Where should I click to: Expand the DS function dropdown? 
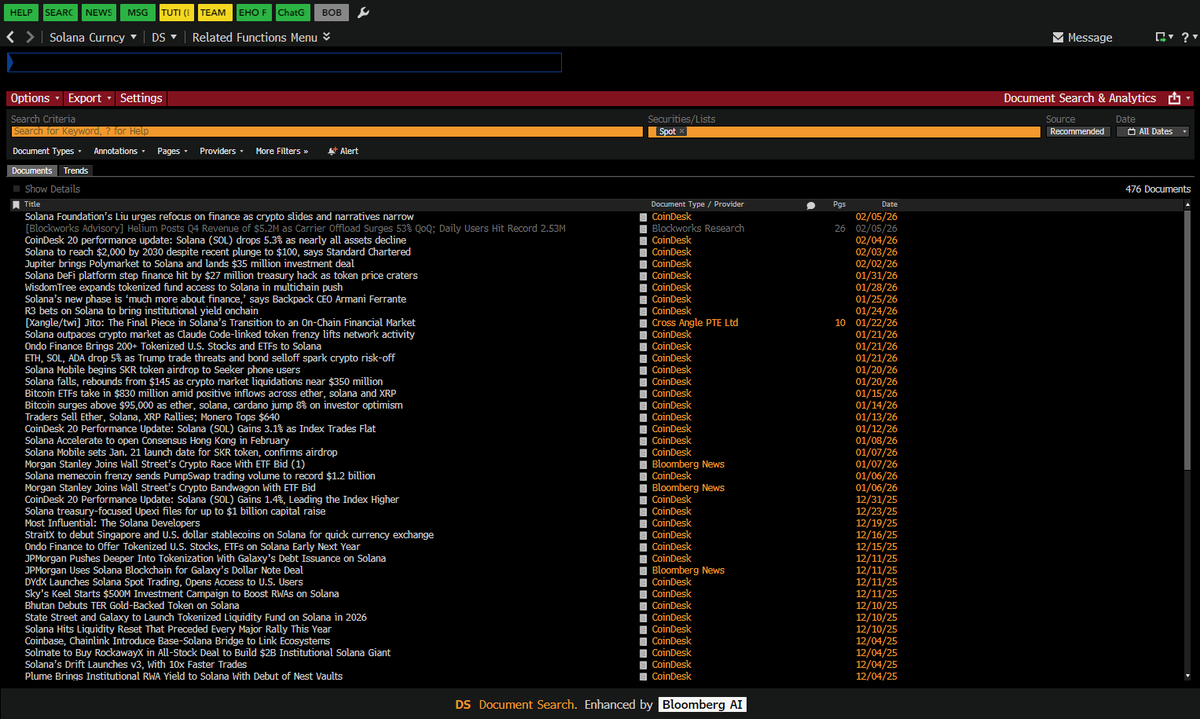(164, 37)
